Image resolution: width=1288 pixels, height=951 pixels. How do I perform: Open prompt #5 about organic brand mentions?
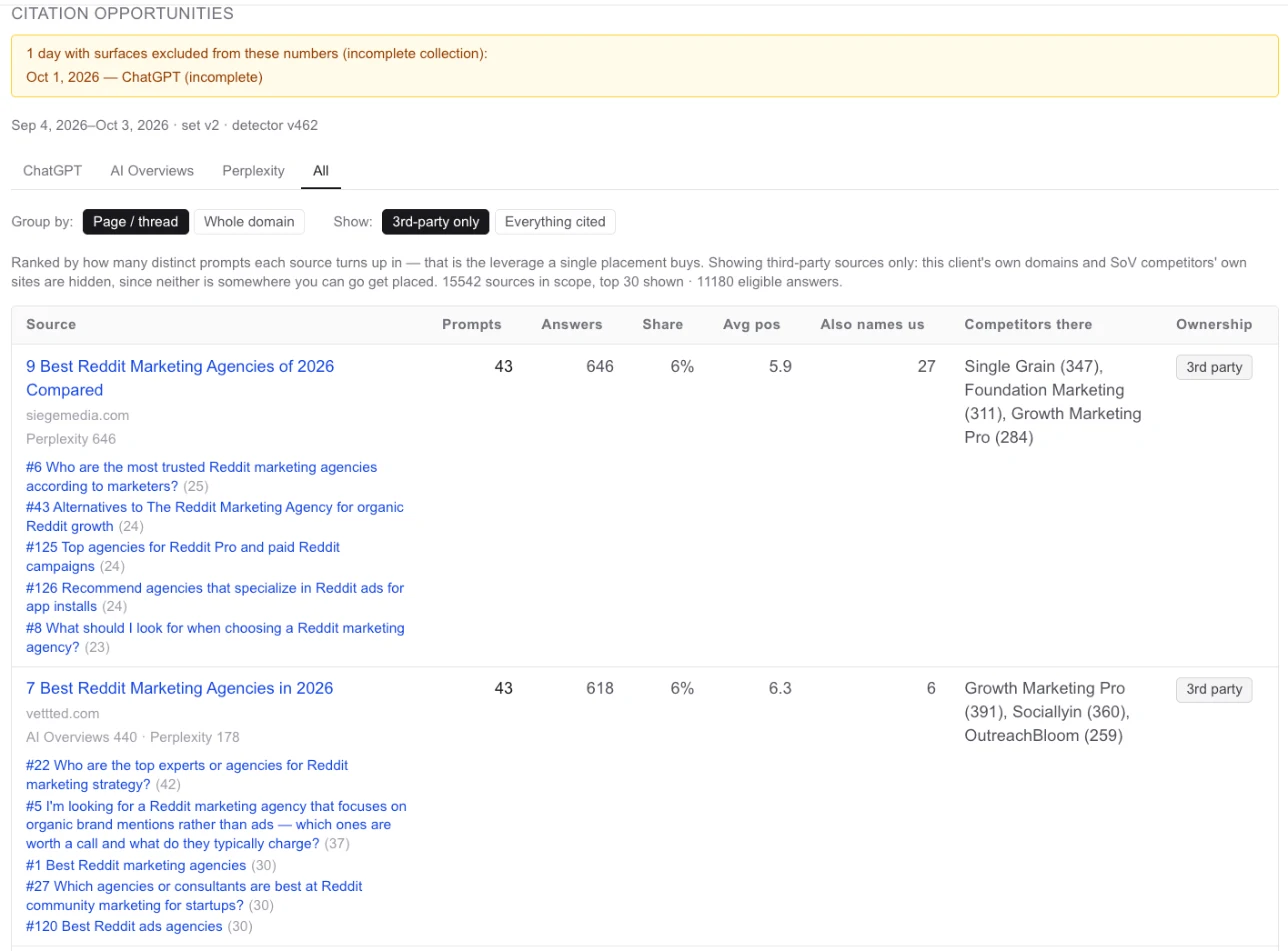(216, 825)
